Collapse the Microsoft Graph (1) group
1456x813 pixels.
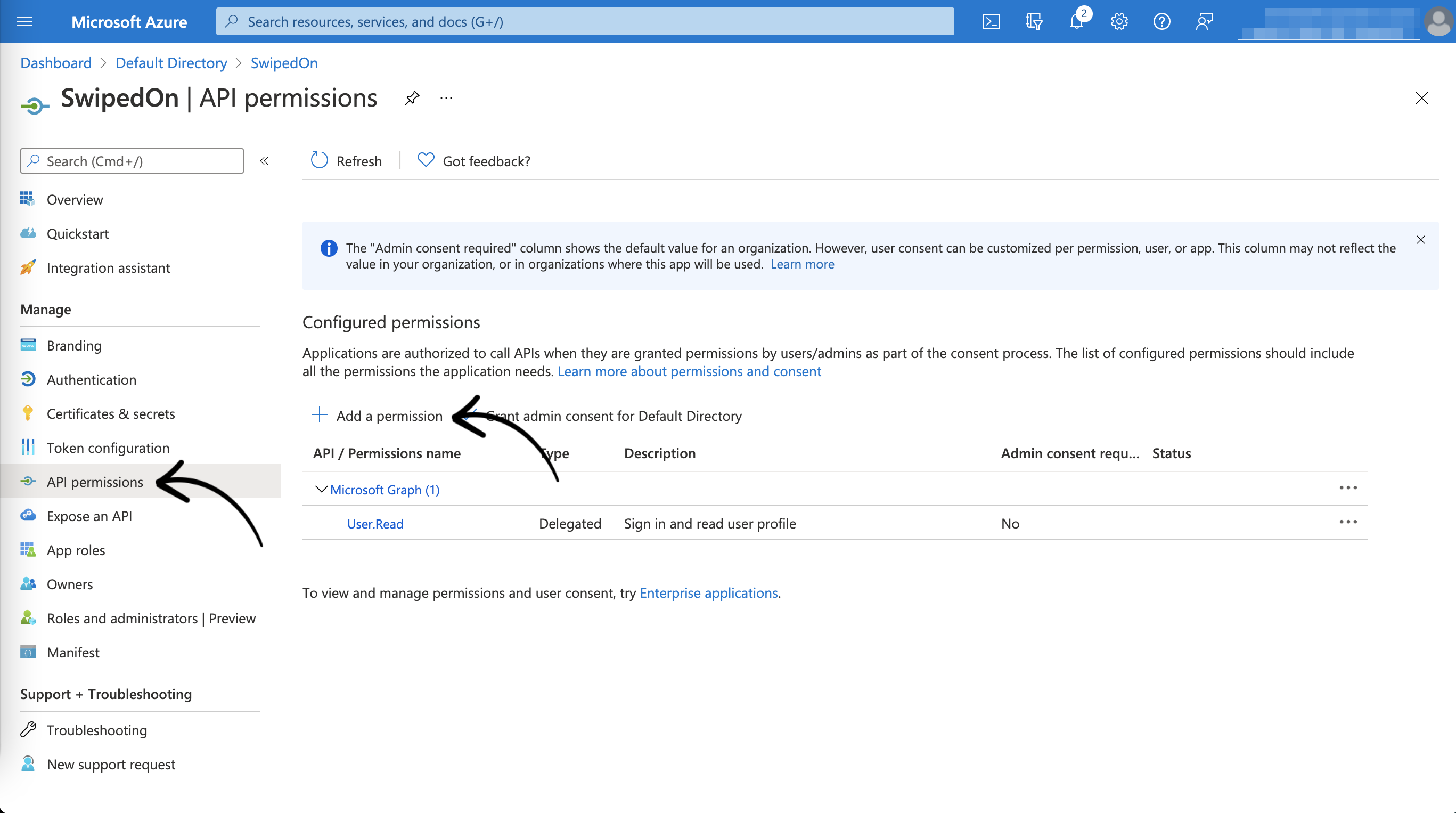coord(321,489)
